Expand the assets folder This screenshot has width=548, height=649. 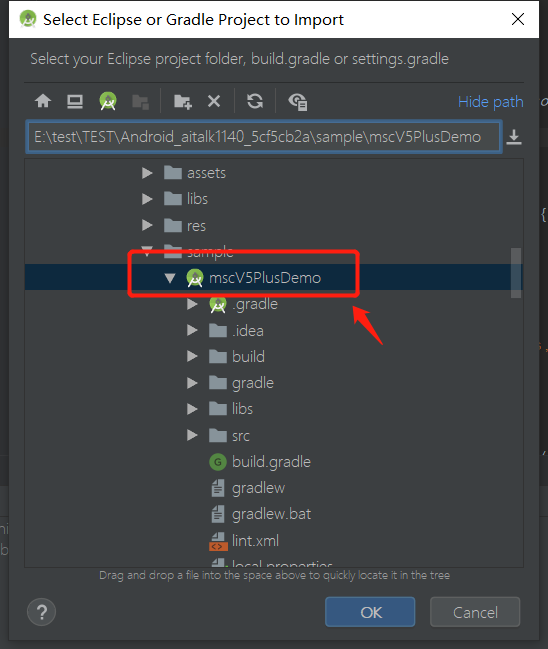click(147, 173)
